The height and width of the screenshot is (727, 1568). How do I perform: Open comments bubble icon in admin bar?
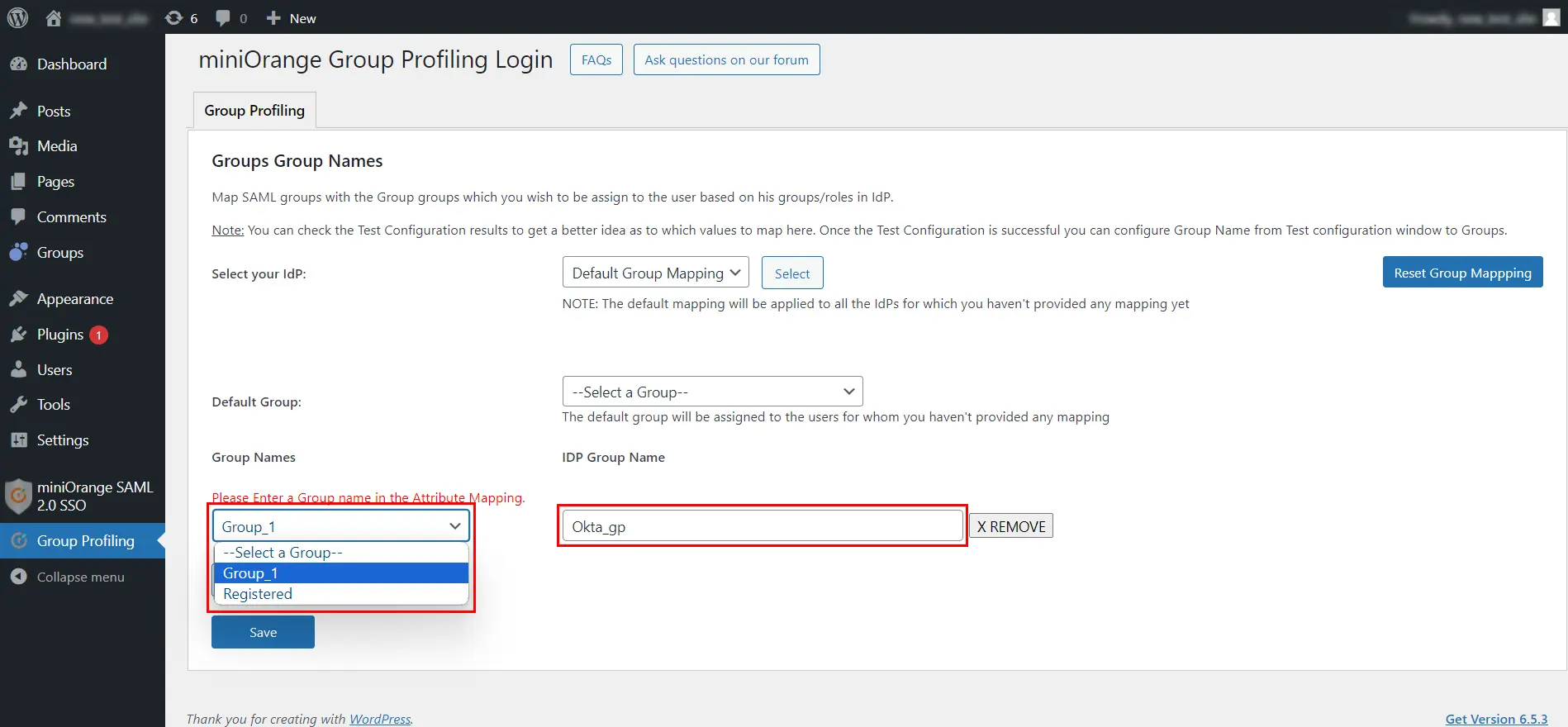coord(223,17)
